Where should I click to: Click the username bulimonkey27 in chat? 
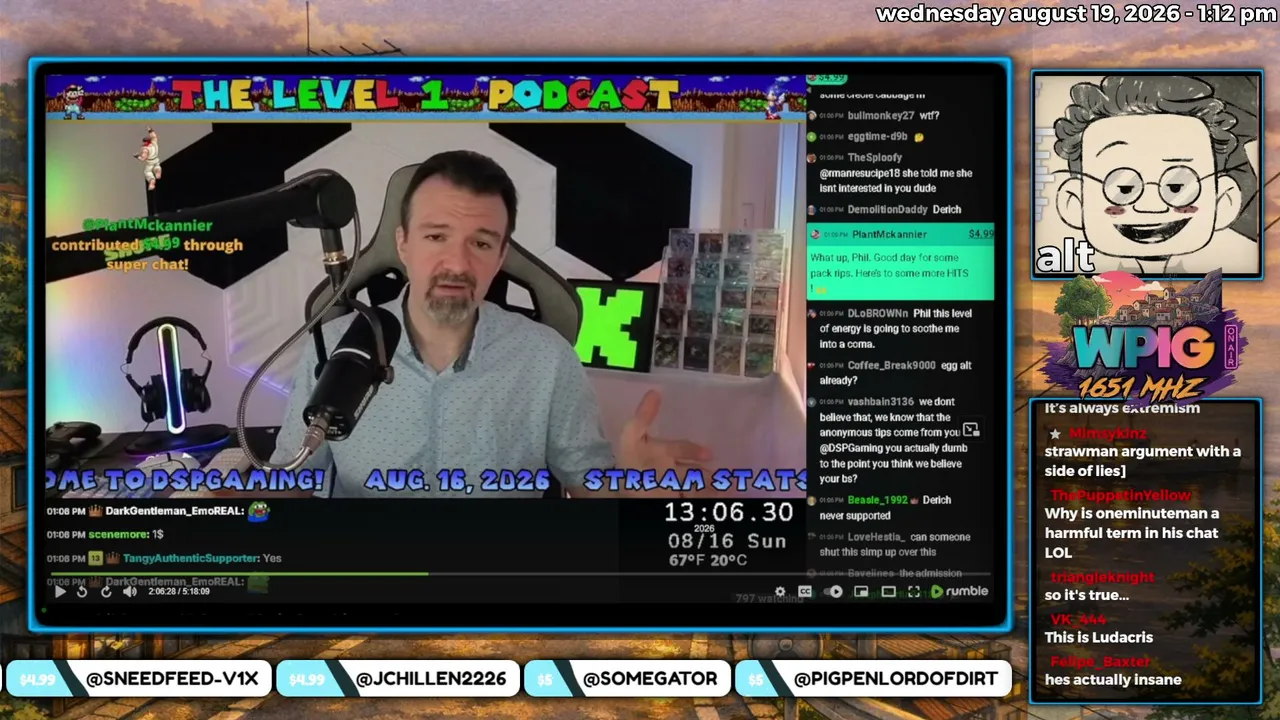click(880, 116)
